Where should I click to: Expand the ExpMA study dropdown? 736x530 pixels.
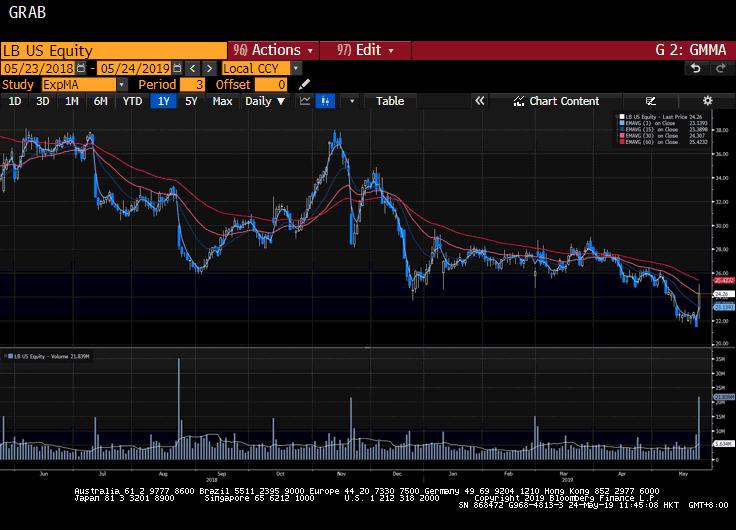coord(122,85)
